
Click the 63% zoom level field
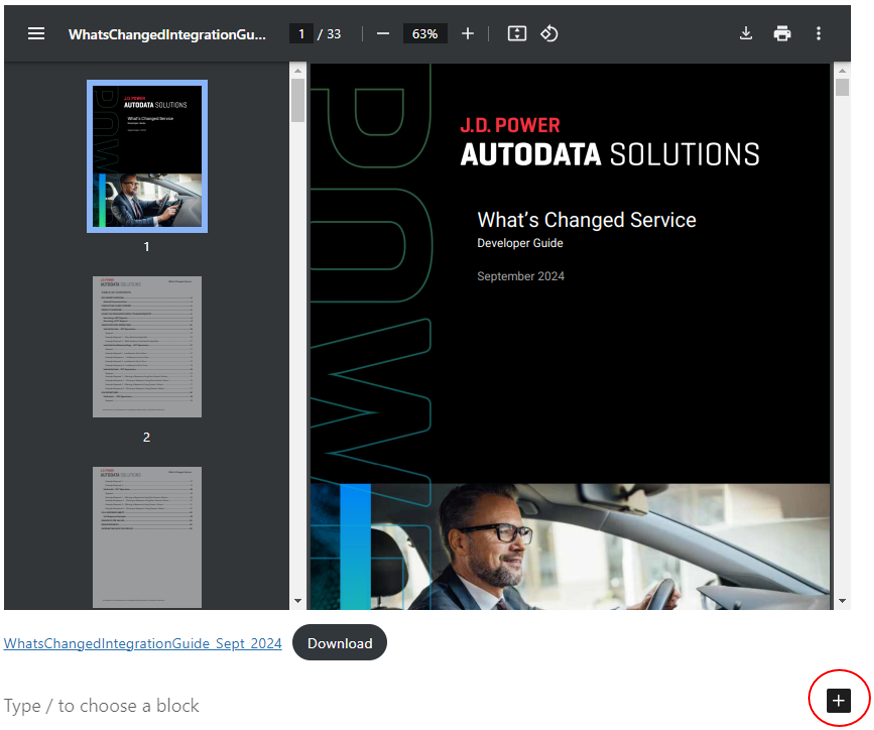pos(425,34)
